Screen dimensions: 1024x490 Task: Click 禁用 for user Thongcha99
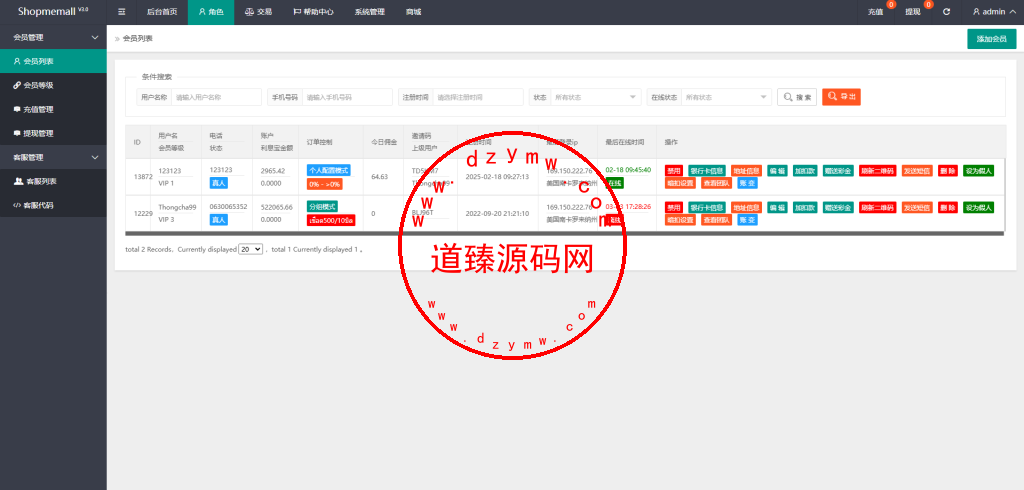coord(674,207)
